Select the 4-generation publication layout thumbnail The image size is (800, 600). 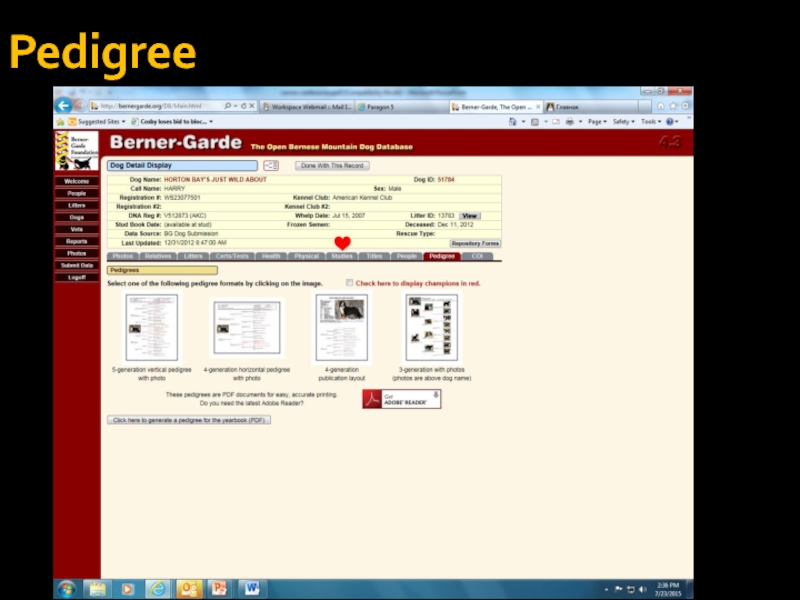coord(341,327)
